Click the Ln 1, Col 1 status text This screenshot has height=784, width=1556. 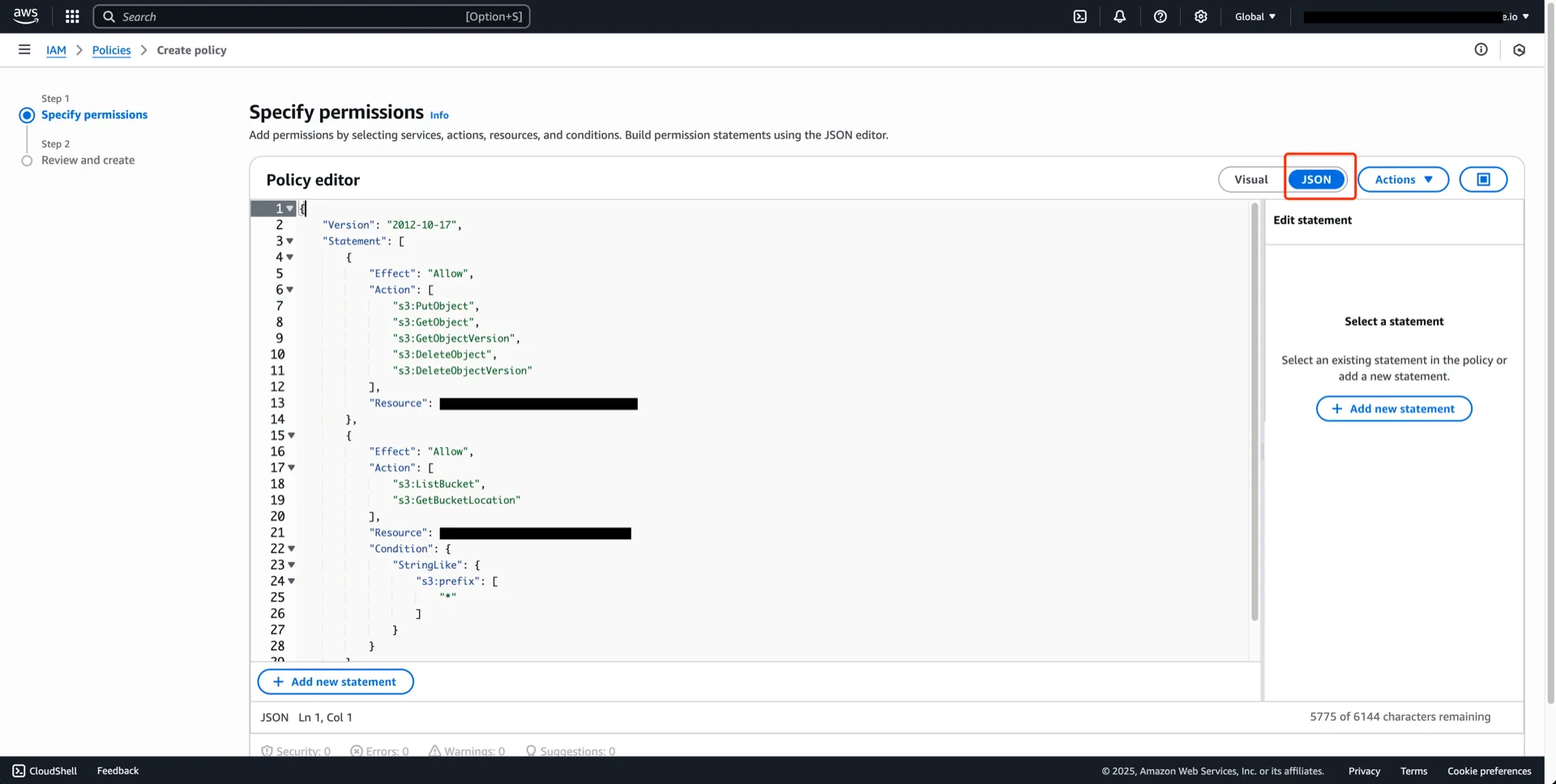(x=325, y=718)
